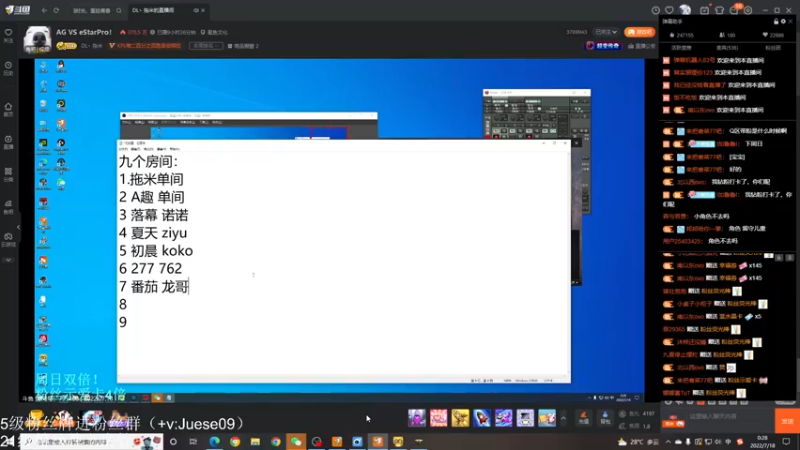Click text line '6 277 762' in notepad

151,269
